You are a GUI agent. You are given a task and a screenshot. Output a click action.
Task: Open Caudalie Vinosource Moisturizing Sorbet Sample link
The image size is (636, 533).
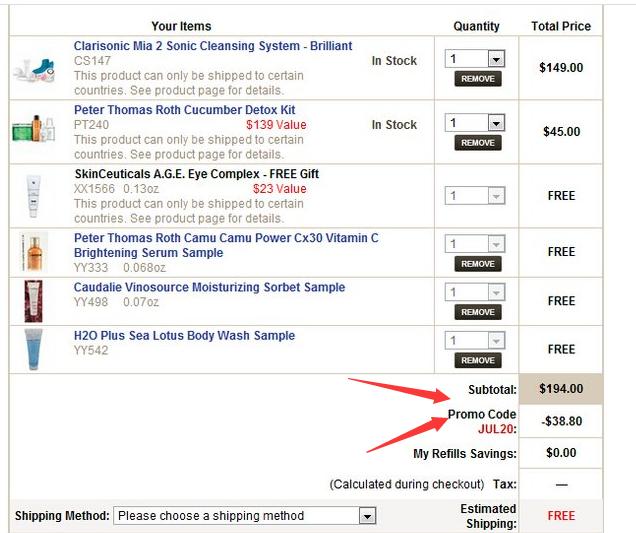click(209, 287)
